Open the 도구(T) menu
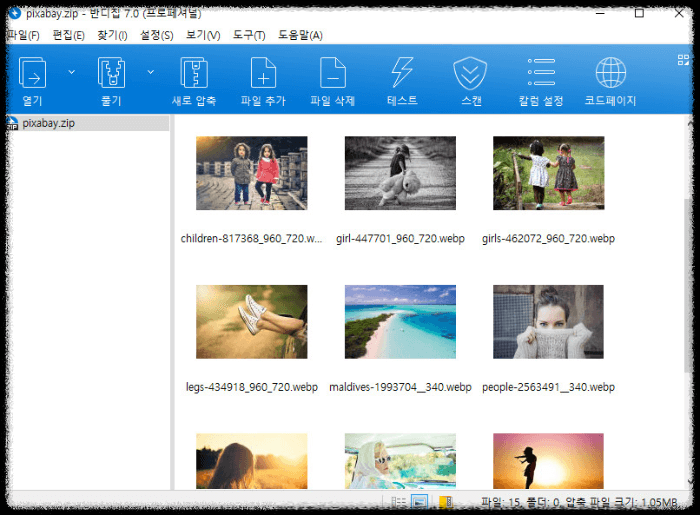Image resolution: width=700 pixels, height=515 pixels. [x=249, y=35]
